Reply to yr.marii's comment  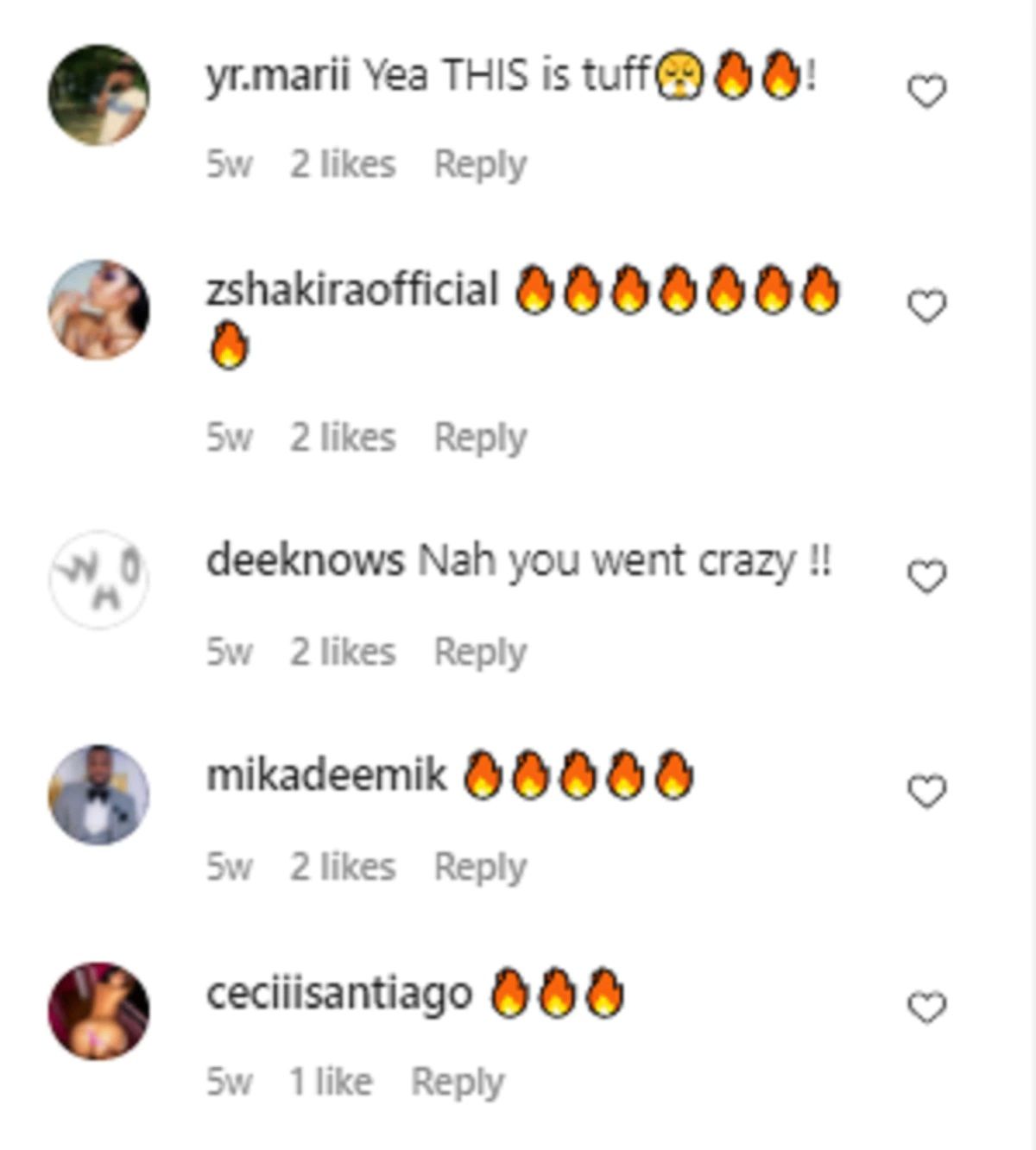tap(480, 164)
